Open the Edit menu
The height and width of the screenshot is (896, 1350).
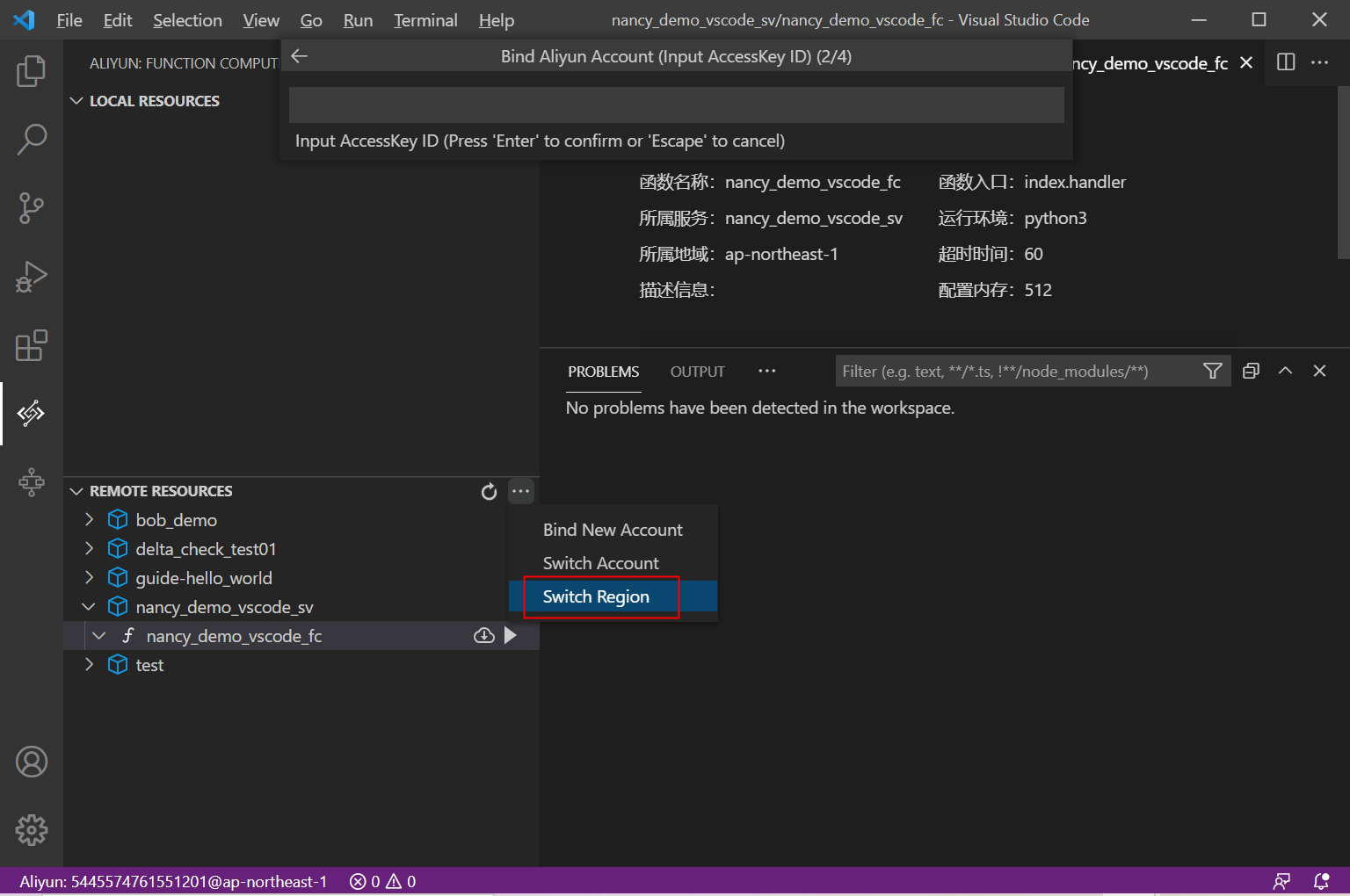[x=118, y=20]
